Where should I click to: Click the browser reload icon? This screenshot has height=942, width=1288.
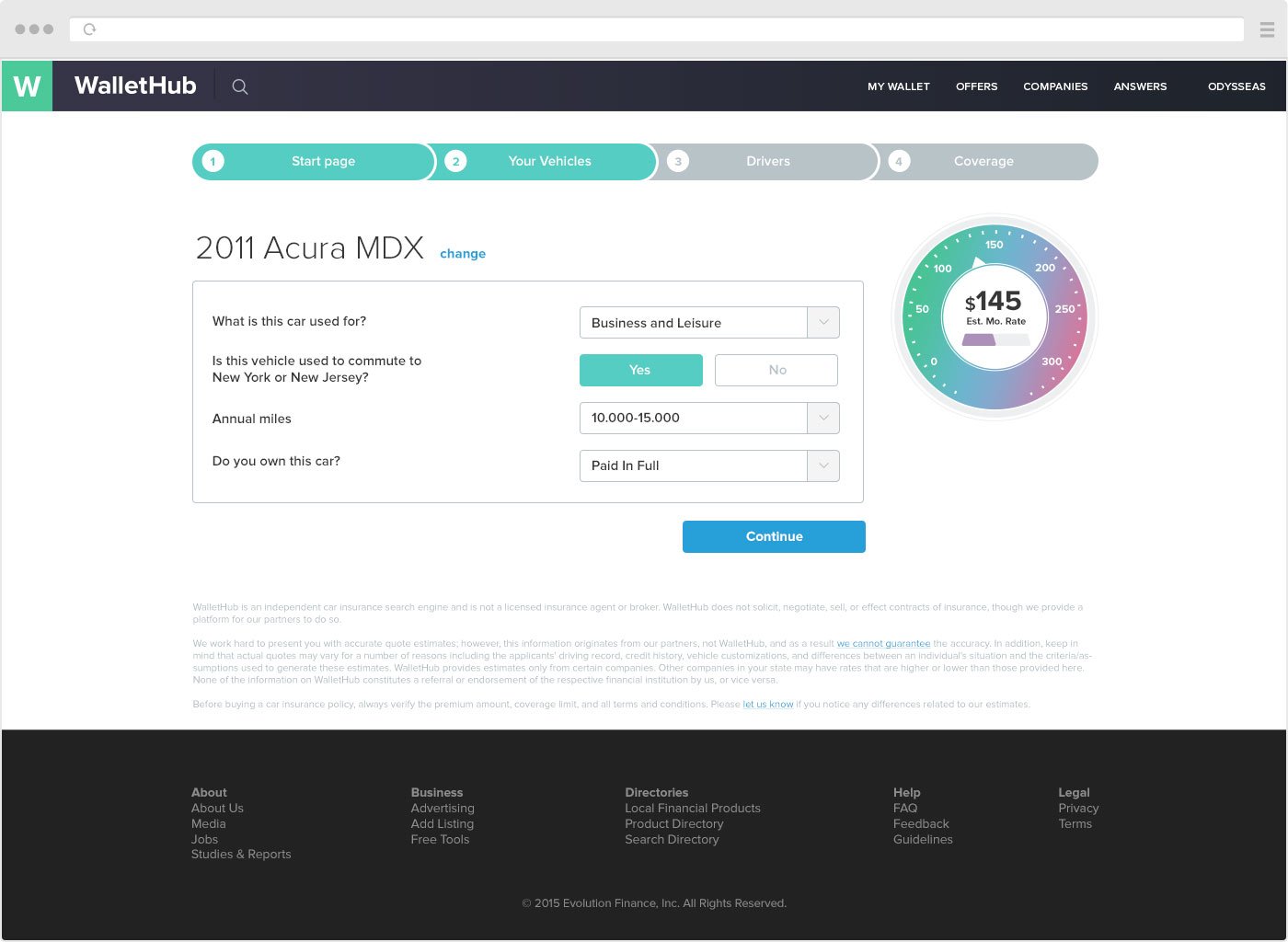(x=89, y=29)
